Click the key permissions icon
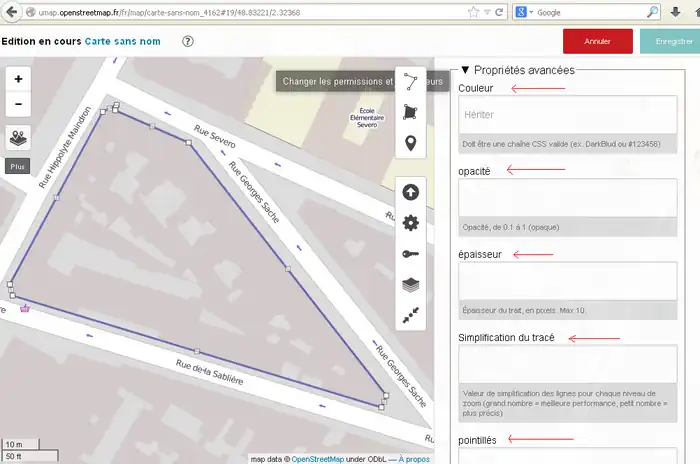Image resolution: width=700 pixels, height=464 pixels. [410, 254]
